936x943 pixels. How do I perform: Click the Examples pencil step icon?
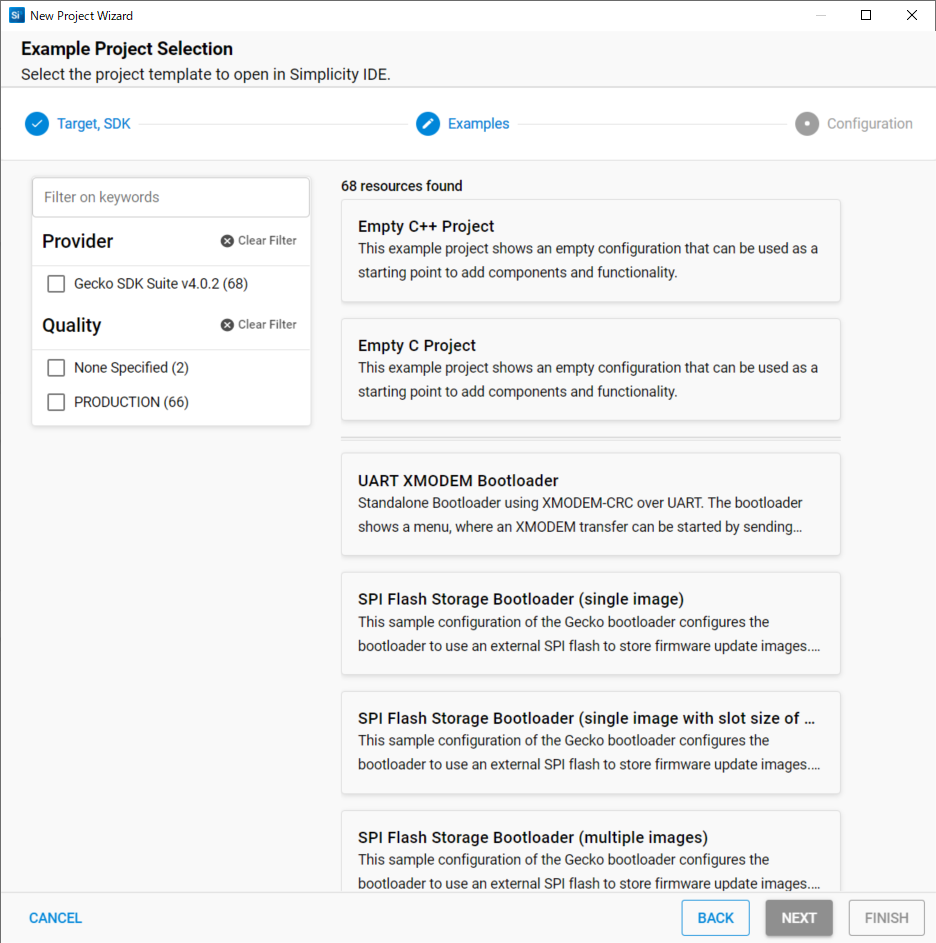(x=428, y=124)
